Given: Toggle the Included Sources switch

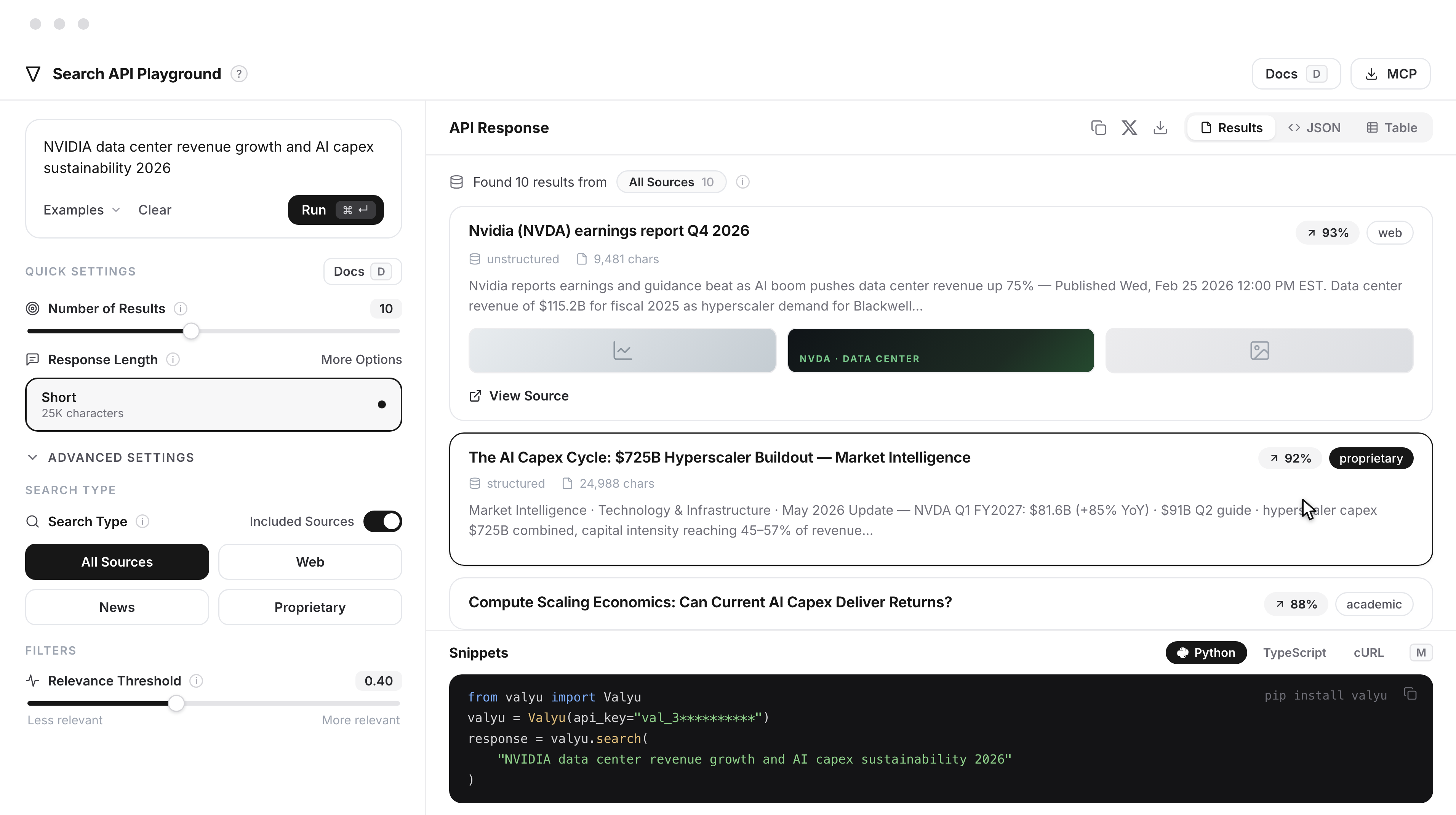Looking at the screenshot, I should 382,522.
